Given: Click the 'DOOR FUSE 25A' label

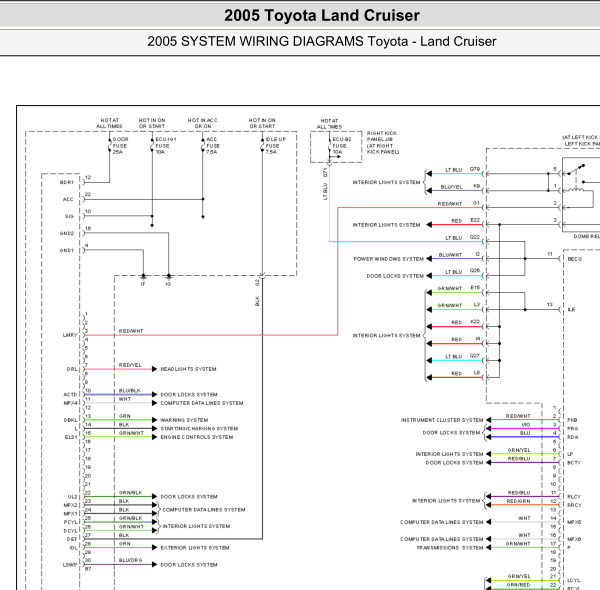Looking at the screenshot, I should [x=120, y=146].
